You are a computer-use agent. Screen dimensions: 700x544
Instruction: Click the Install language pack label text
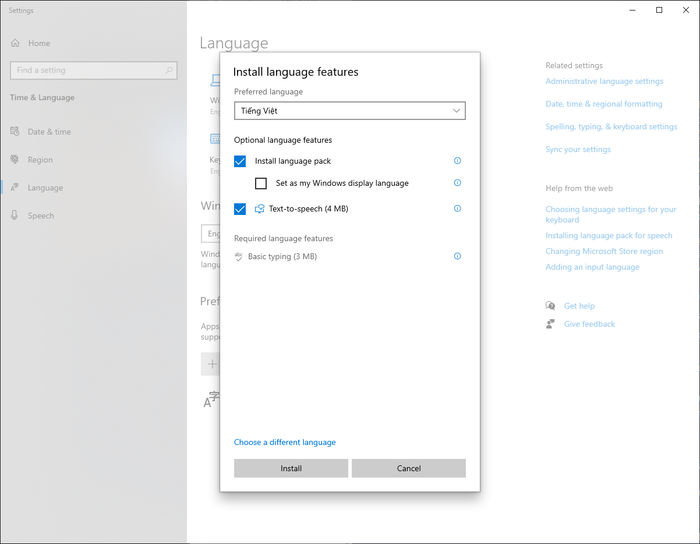(x=293, y=161)
